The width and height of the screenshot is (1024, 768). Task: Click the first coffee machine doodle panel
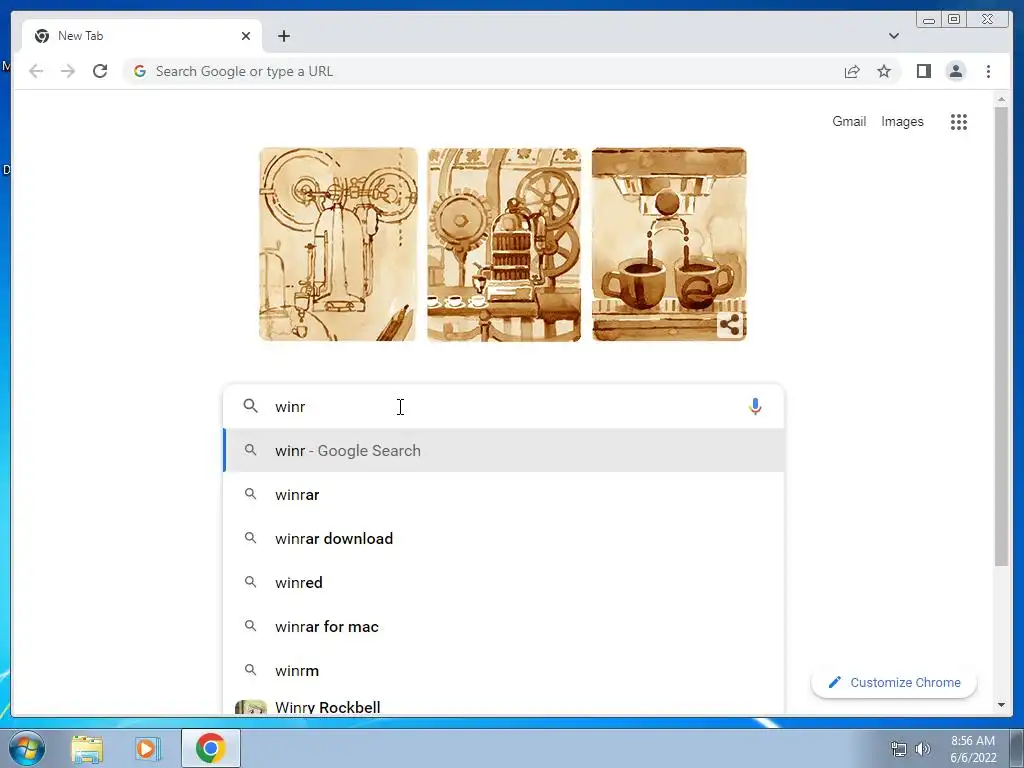point(338,244)
